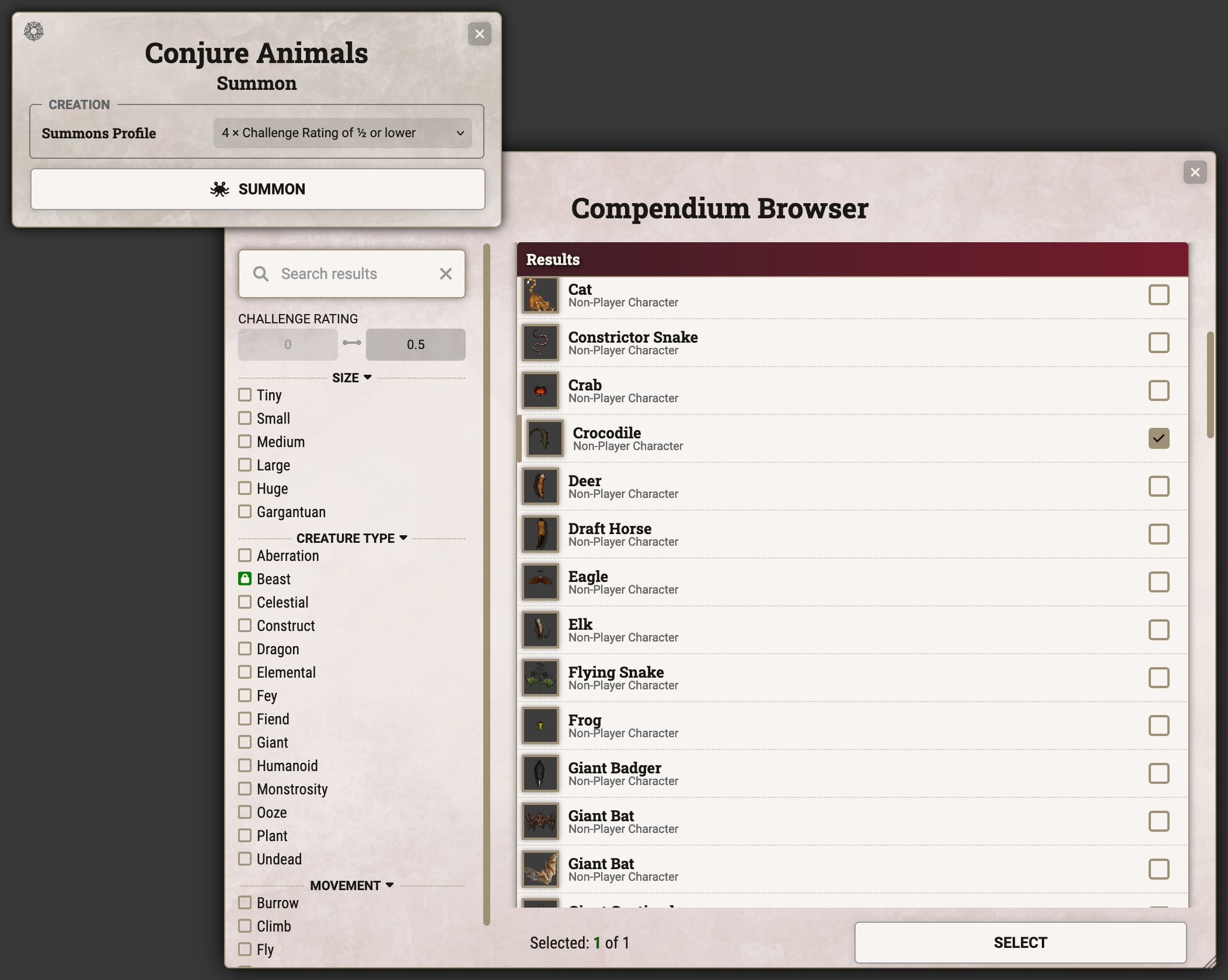This screenshot has width=1228, height=980.
Task: Open the Summons Profile dropdown
Action: click(x=342, y=133)
